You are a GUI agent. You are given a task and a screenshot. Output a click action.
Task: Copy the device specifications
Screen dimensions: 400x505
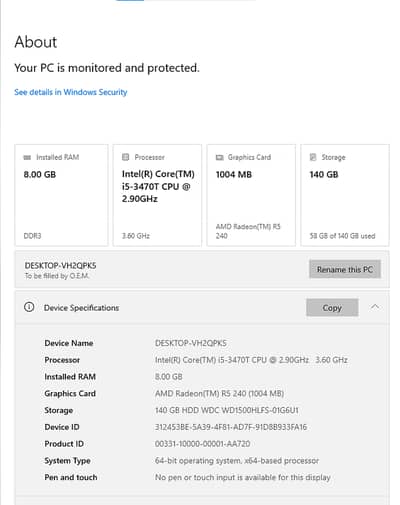coord(332,308)
